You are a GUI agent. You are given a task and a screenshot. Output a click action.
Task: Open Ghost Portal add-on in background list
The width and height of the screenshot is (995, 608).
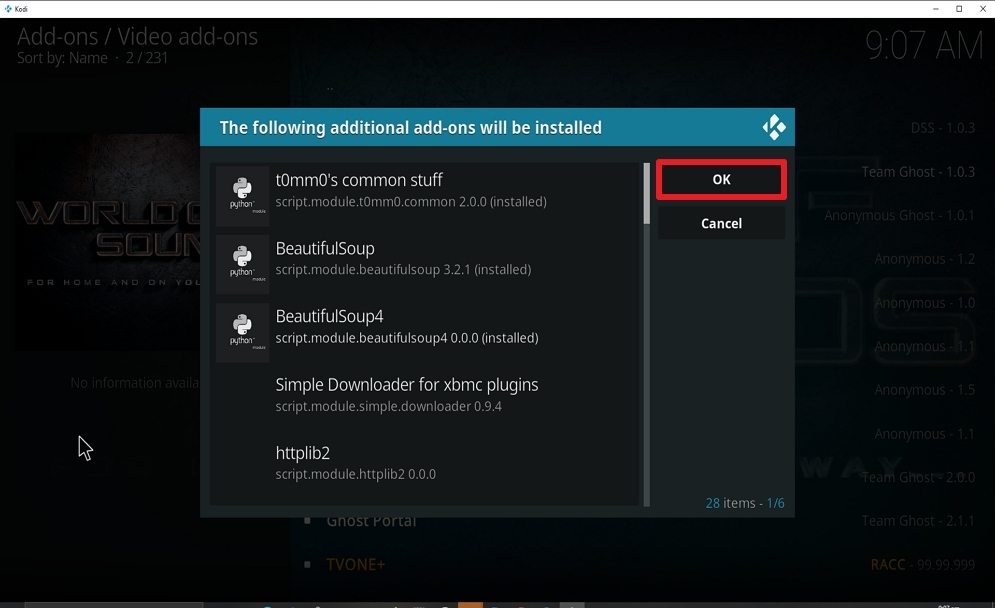click(371, 521)
